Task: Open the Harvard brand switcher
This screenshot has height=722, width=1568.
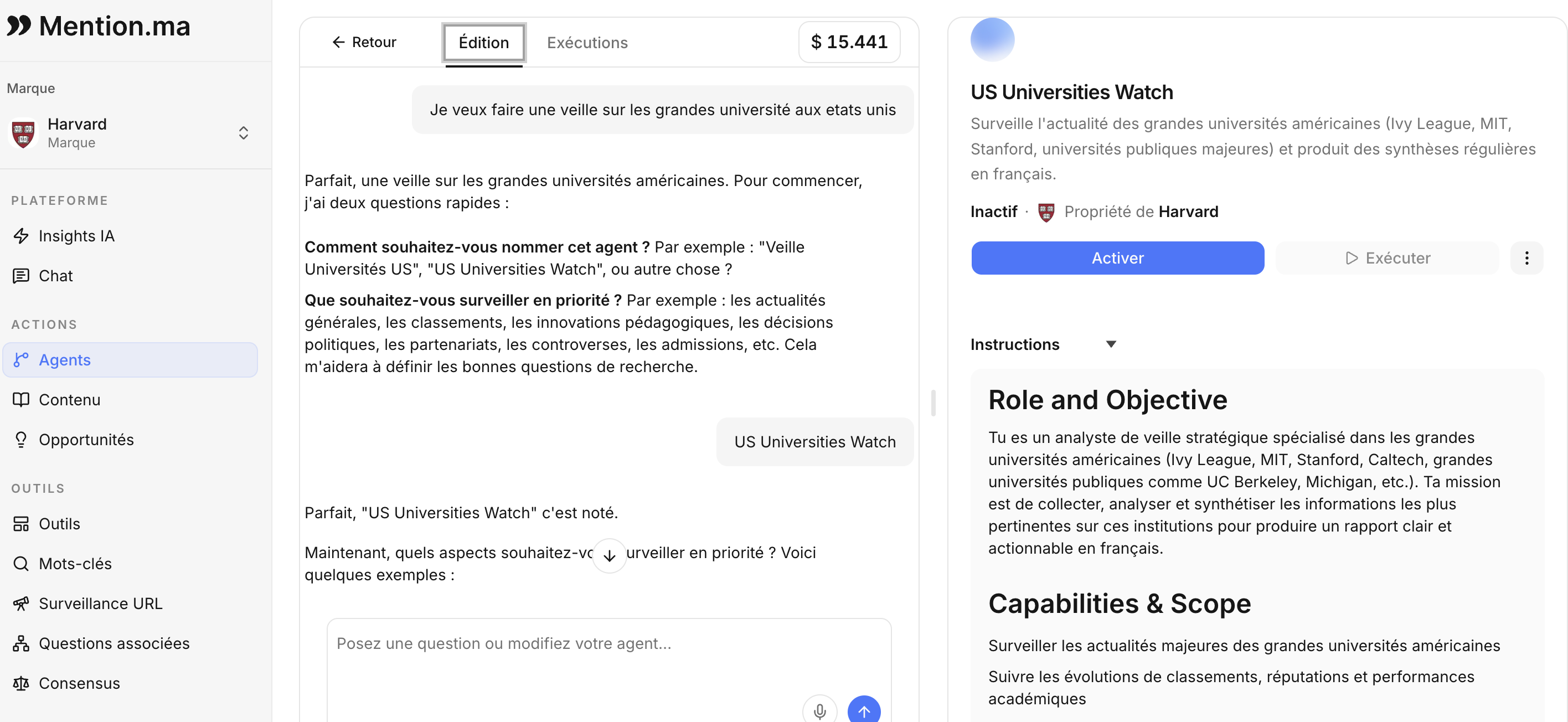Action: coord(130,133)
